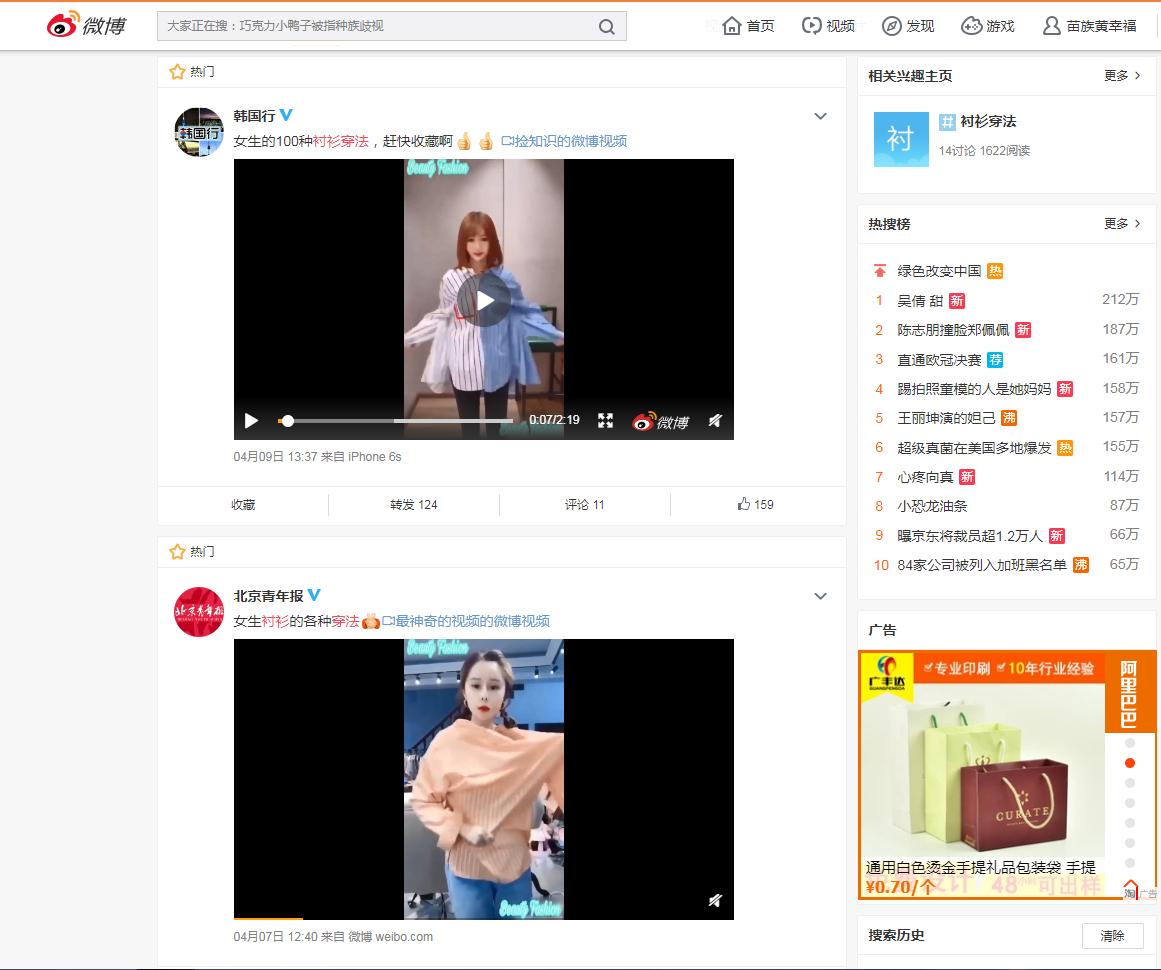This screenshot has height=970, width=1161.
Task: Expand the dropdown arrow on 韩国行's post
Action: point(820,116)
